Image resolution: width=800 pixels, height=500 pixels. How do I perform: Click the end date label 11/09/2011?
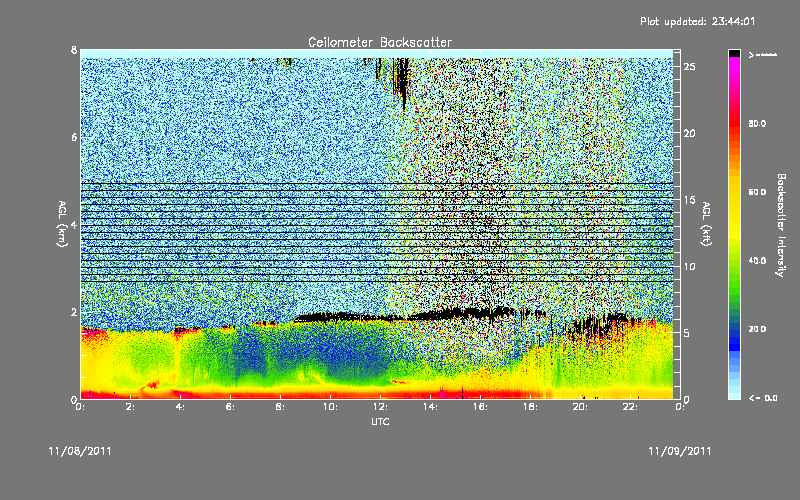click(x=680, y=451)
